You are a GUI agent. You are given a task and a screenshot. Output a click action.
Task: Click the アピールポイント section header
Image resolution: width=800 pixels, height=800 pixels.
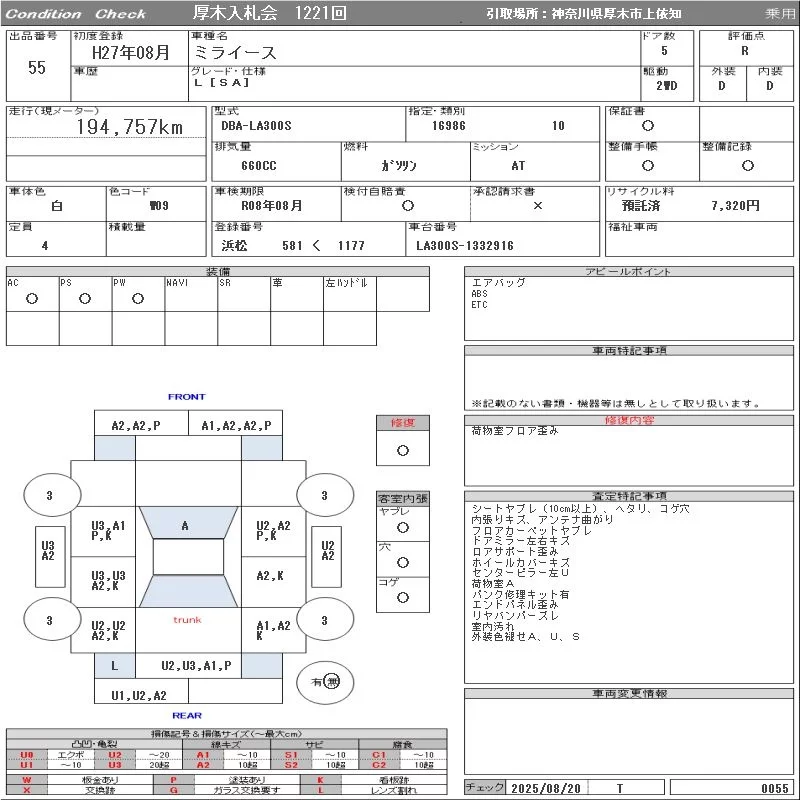point(630,272)
